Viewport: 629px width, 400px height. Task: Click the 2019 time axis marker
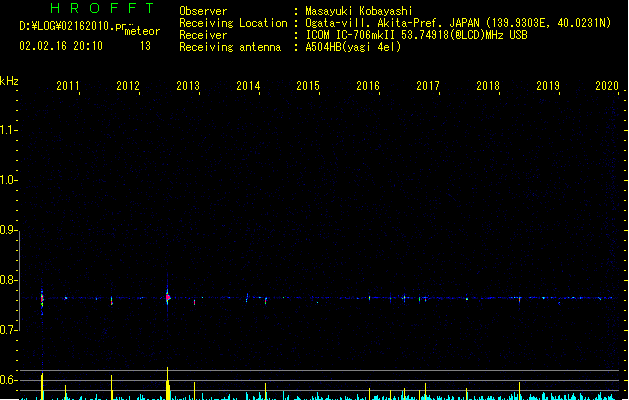548,86
